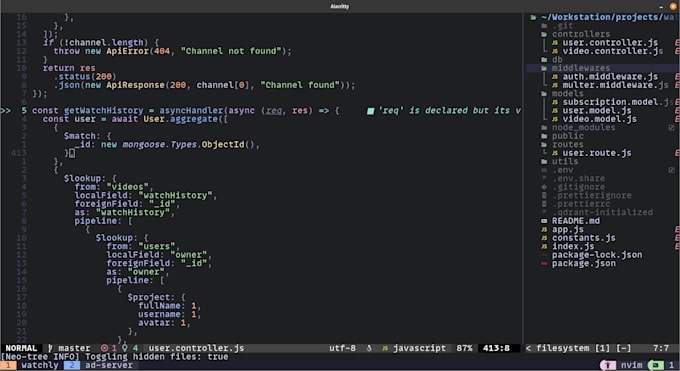Click the 'Channel not found' string
The width and height of the screenshot is (680, 371).
coord(231,51)
